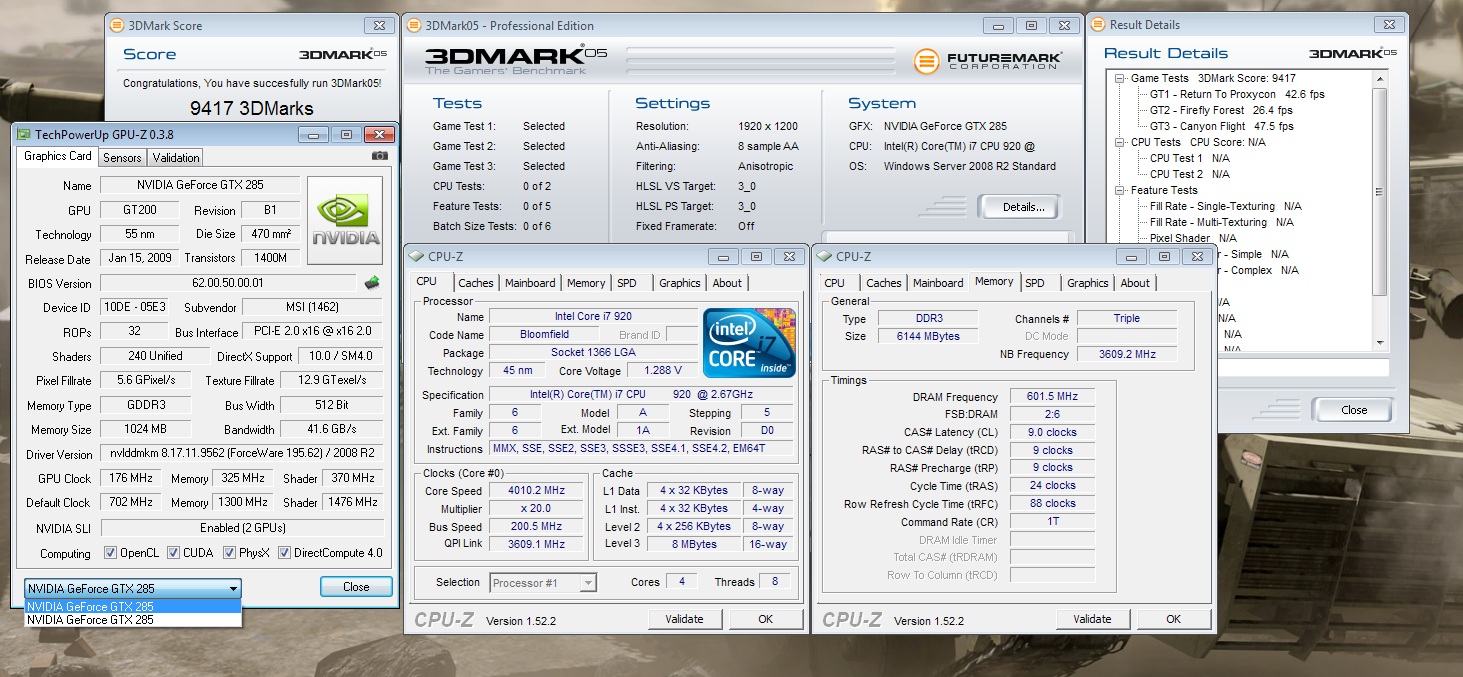Select Fill Rate - Multi-Texturing row
Image resolution: width=1463 pixels, height=677 pixels.
pyautogui.click(x=1222, y=222)
